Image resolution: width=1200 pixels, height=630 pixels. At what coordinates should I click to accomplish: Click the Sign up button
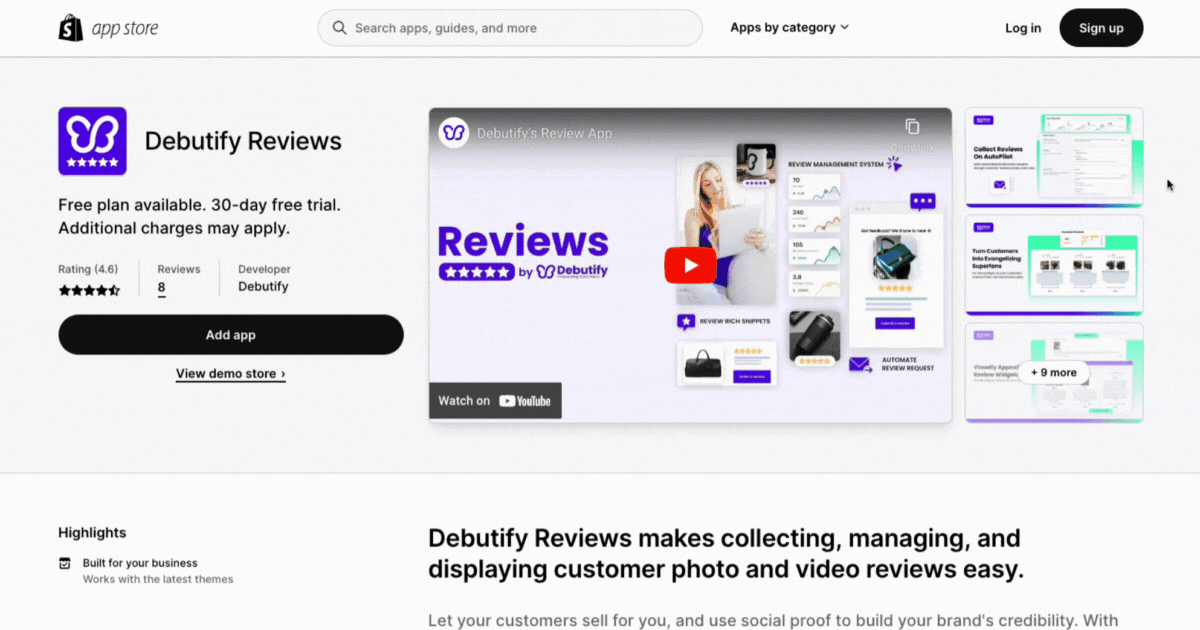click(x=1101, y=28)
